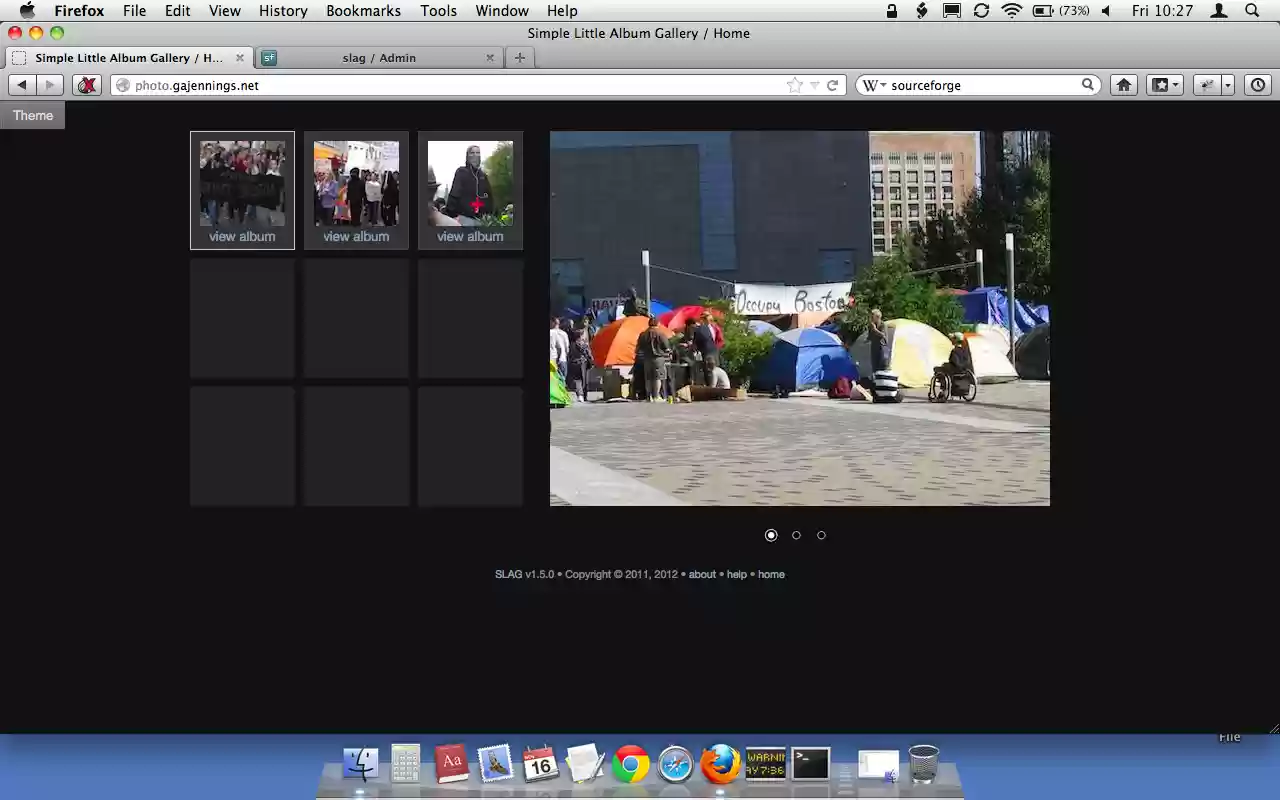
Task: Select the first slideshow dot
Action: click(x=771, y=535)
